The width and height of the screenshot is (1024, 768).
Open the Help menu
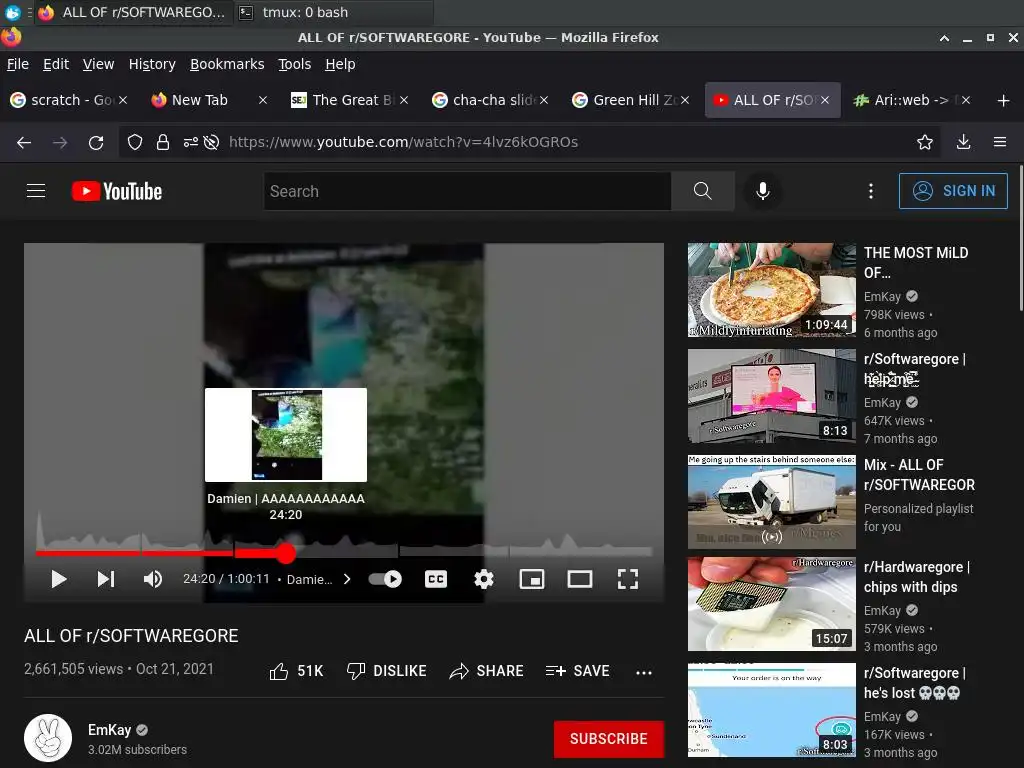click(340, 64)
